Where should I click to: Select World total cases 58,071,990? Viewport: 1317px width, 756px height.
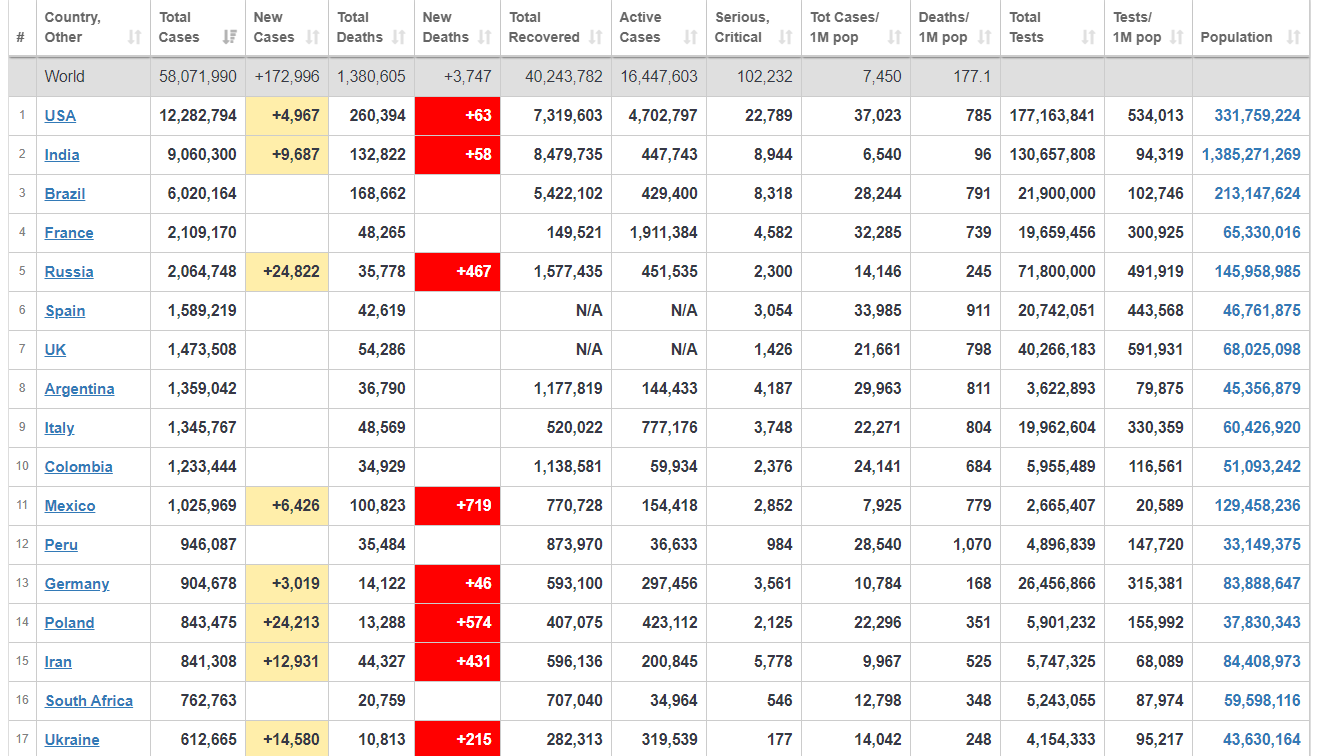pos(198,77)
